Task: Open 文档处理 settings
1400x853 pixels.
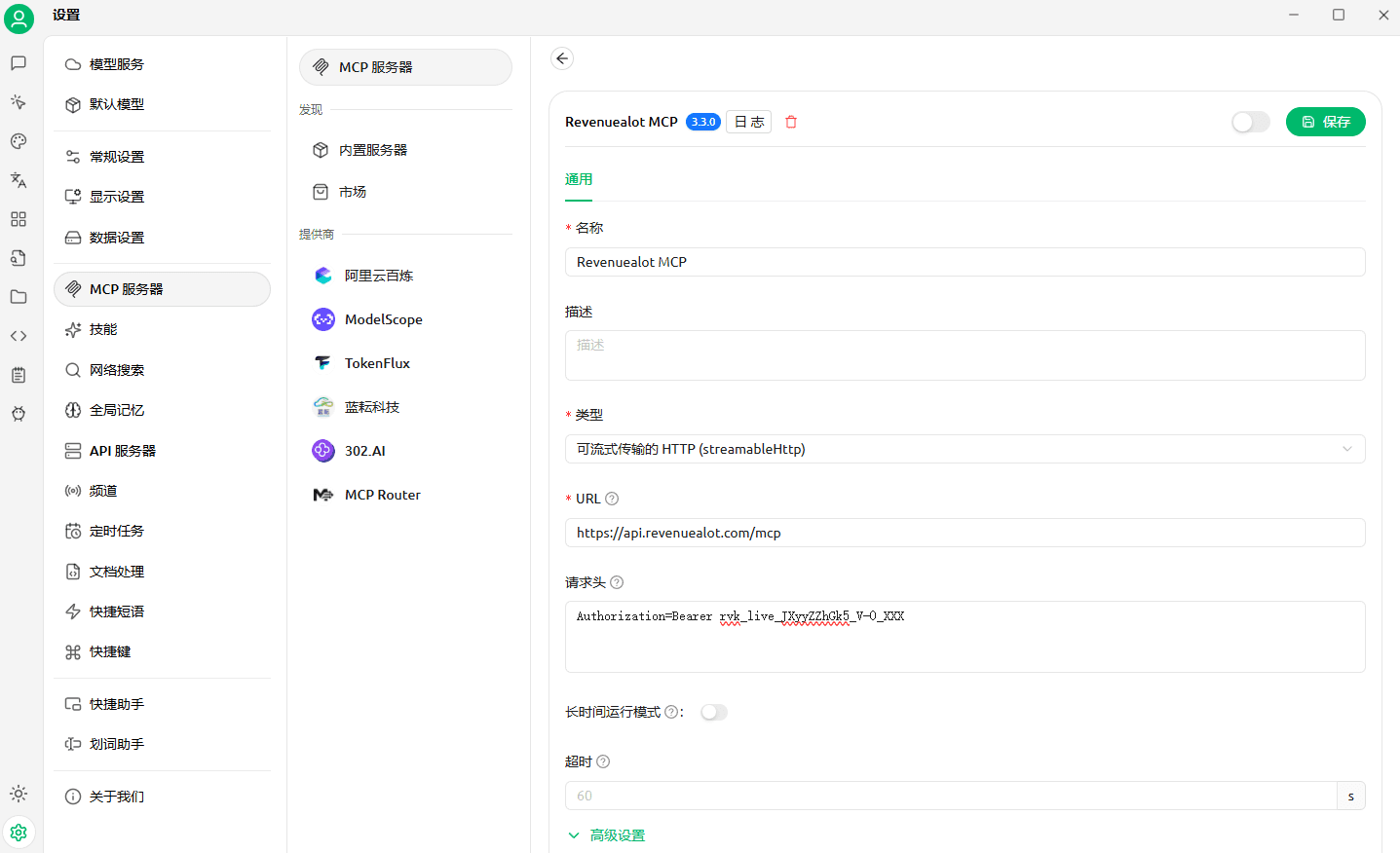Action: [x=162, y=572]
